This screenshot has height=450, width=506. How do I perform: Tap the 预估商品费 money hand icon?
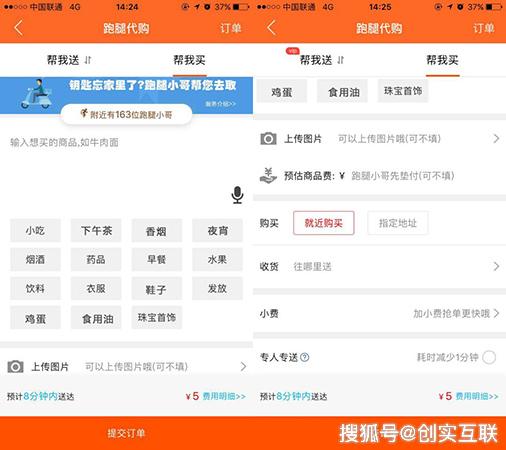pos(268,175)
